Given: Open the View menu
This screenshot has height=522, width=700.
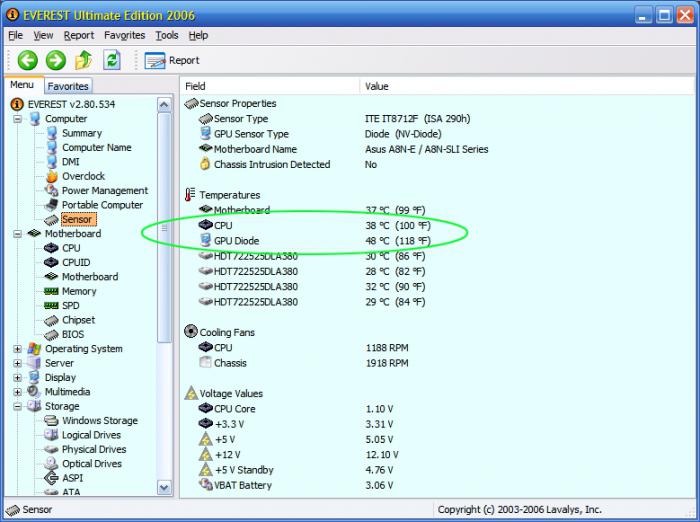Looking at the screenshot, I should [43, 35].
